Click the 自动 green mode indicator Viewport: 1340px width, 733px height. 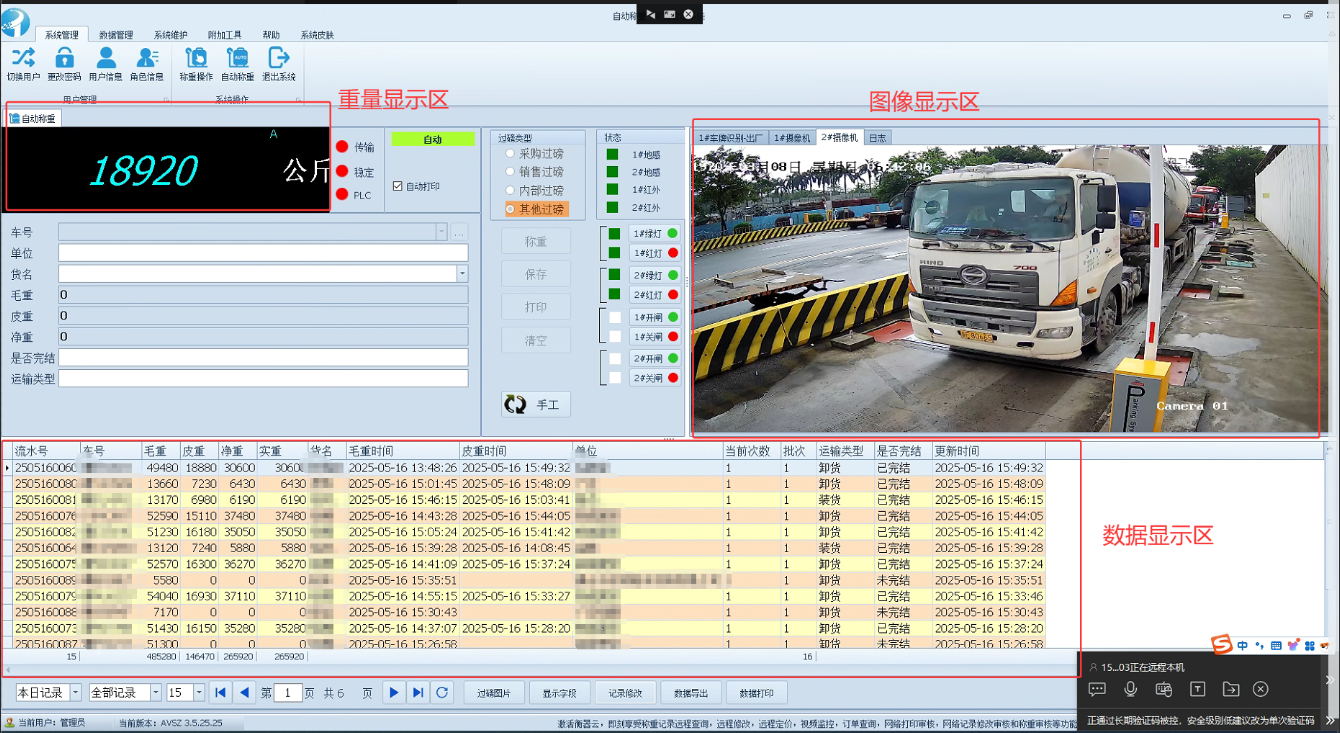[x=432, y=140]
